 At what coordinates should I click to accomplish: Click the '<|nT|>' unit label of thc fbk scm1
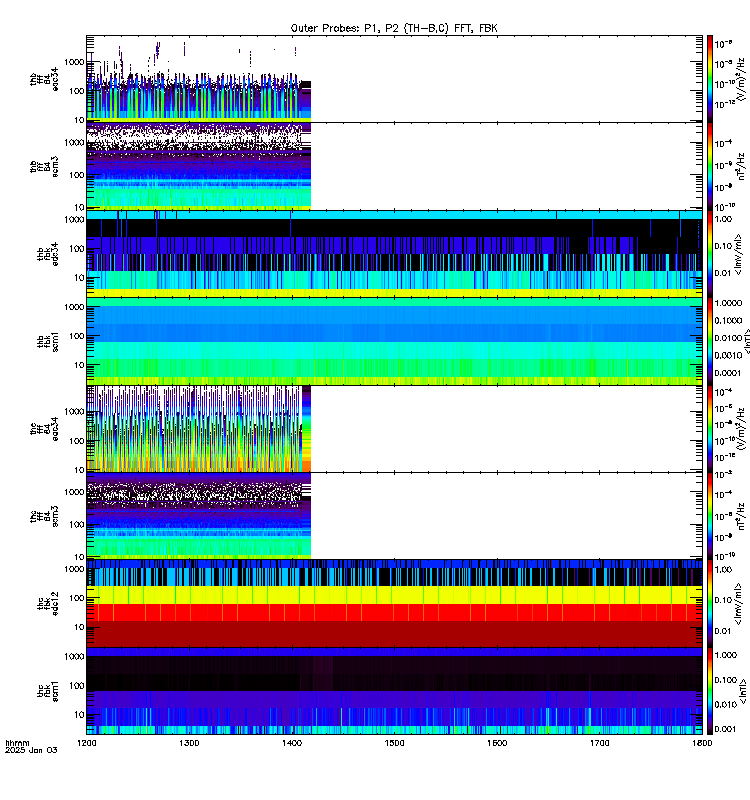coord(743,691)
